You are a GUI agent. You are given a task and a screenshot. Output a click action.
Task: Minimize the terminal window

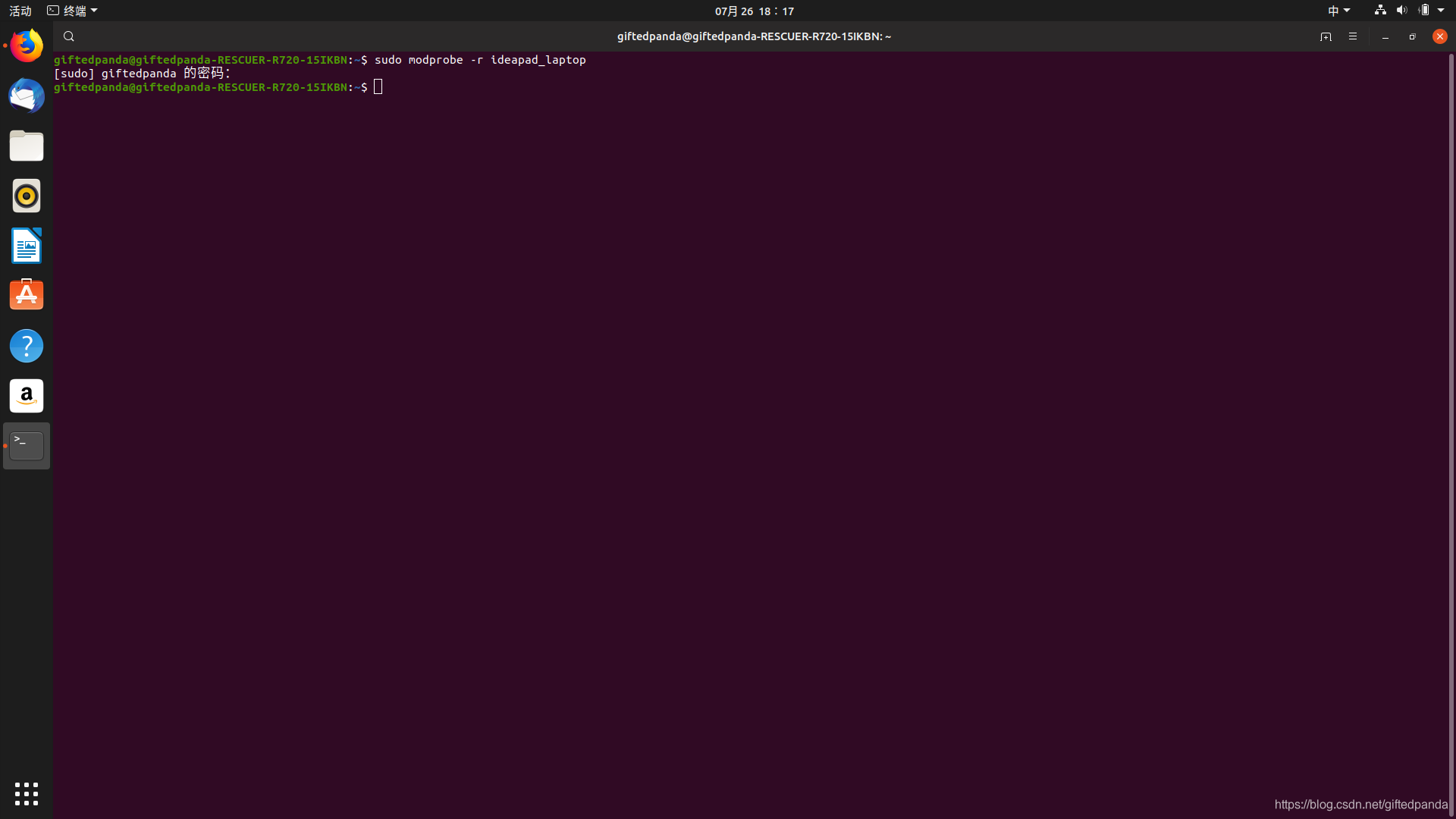point(1385,36)
